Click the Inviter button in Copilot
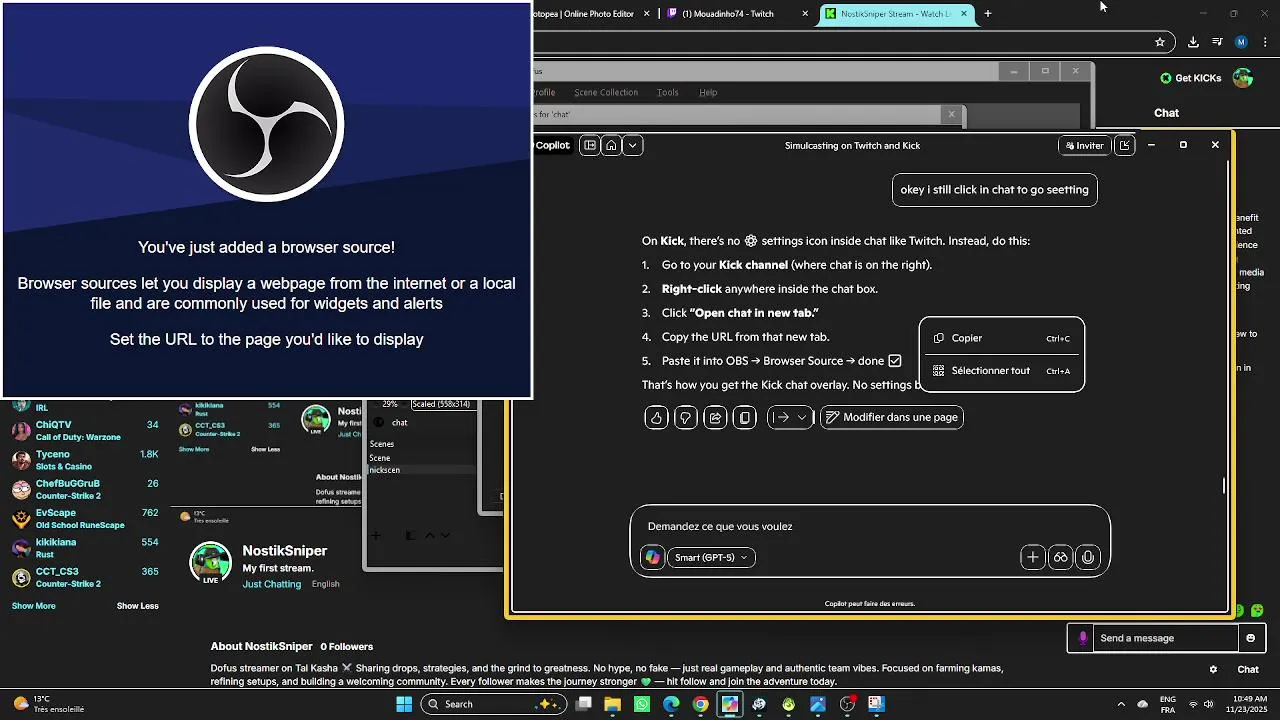1280x720 pixels. point(1084,145)
